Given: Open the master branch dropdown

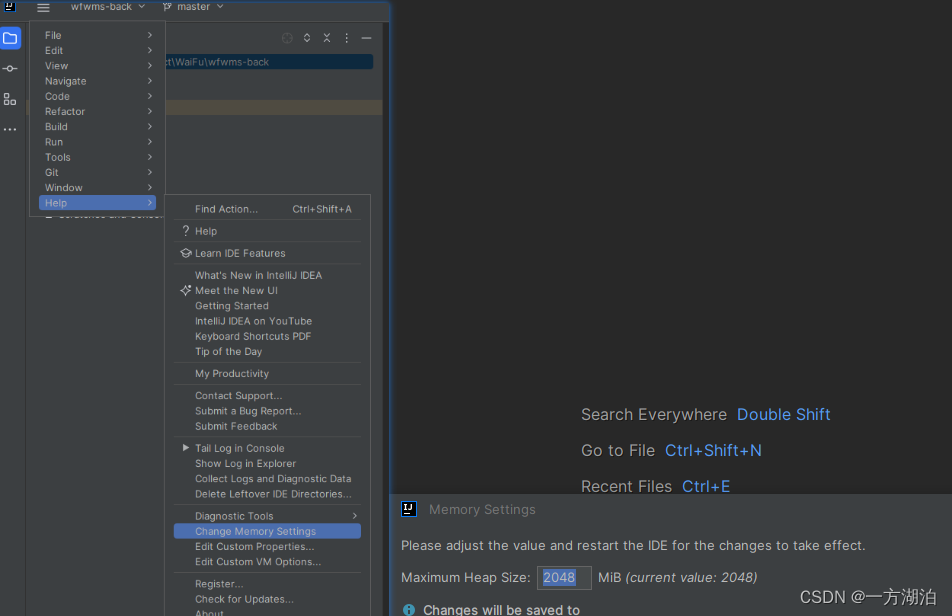Looking at the screenshot, I should point(200,7).
